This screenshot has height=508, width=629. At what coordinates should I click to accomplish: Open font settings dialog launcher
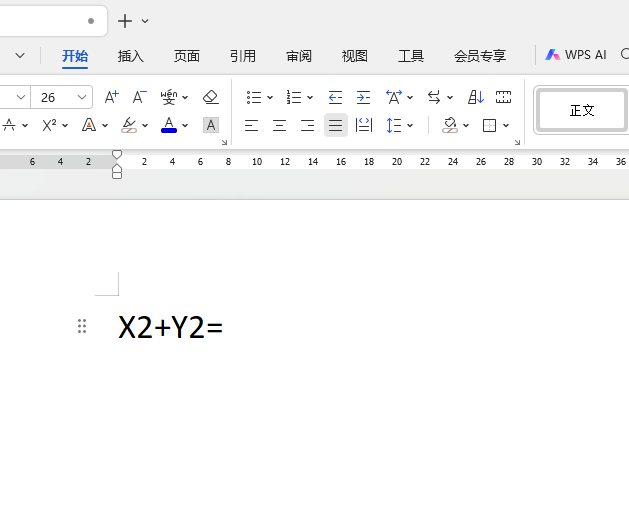(x=224, y=142)
